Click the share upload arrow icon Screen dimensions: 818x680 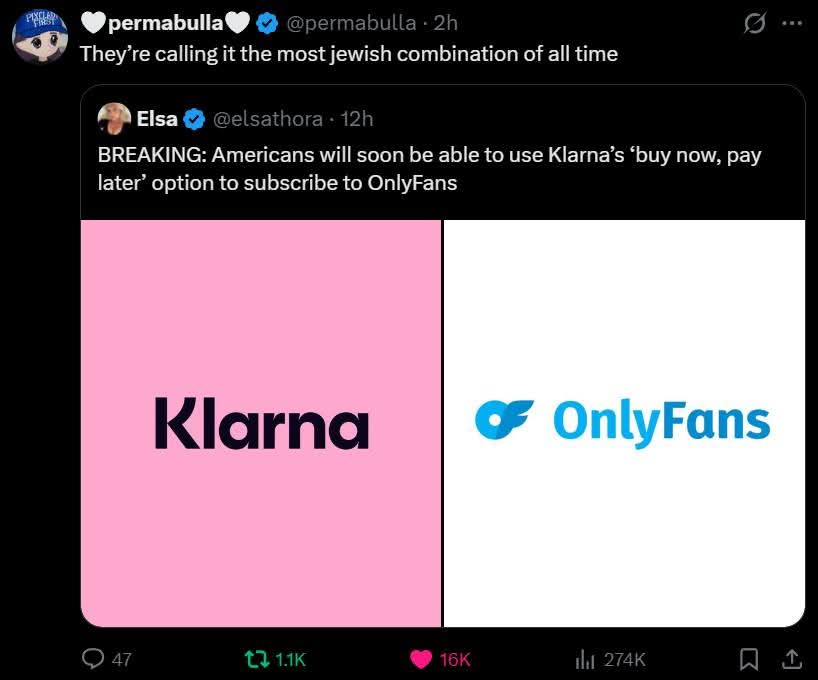coord(790,659)
